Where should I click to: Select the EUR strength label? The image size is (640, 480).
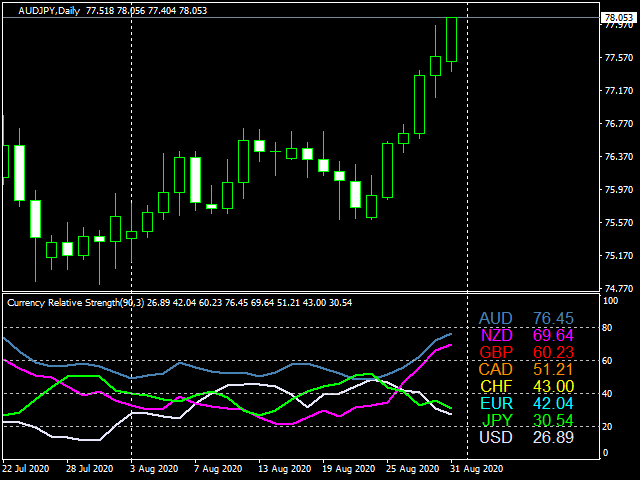point(496,403)
